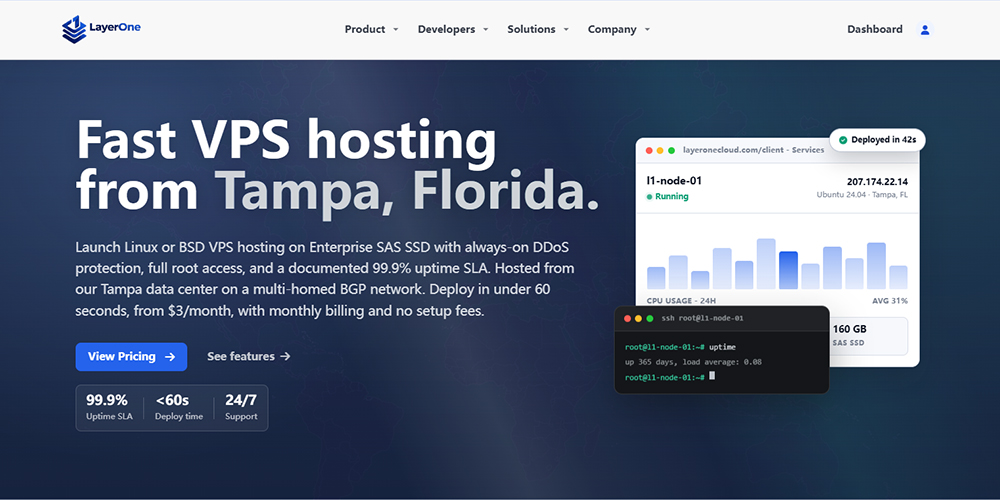Click the CPU USAGE - 24H label
The height and width of the screenshot is (500, 1000).
tap(681, 300)
